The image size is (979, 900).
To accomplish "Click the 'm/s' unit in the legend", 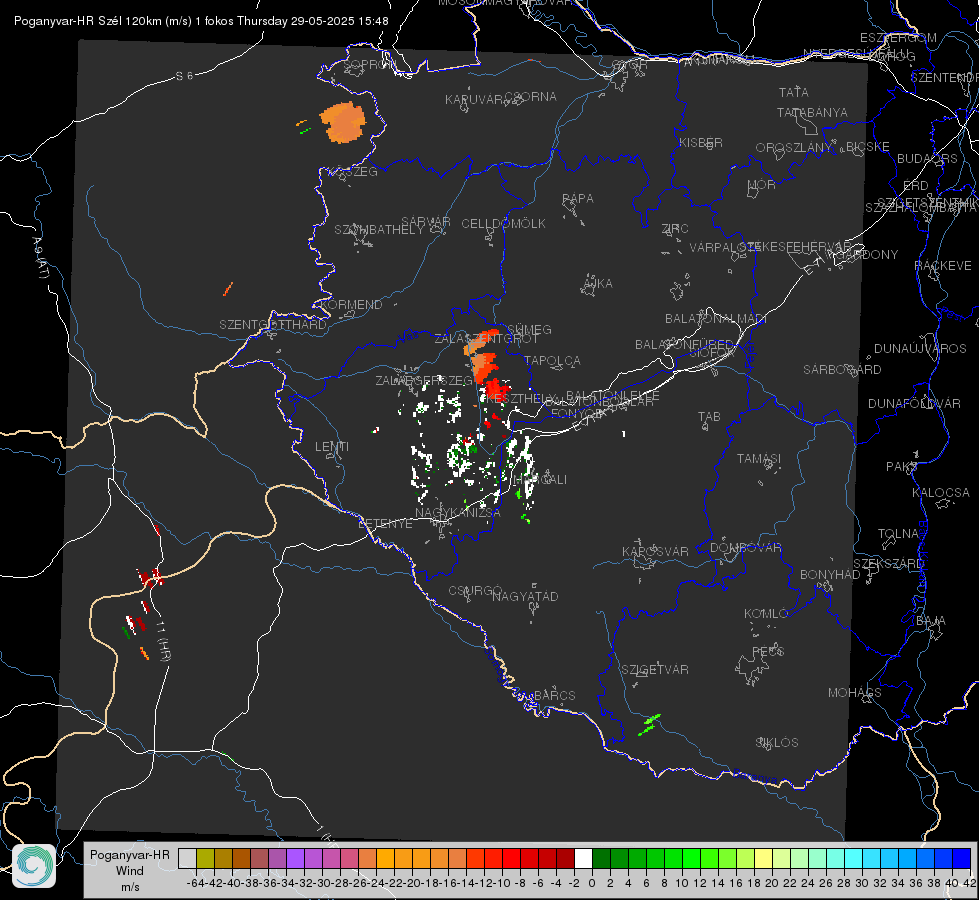I will [130, 887].
